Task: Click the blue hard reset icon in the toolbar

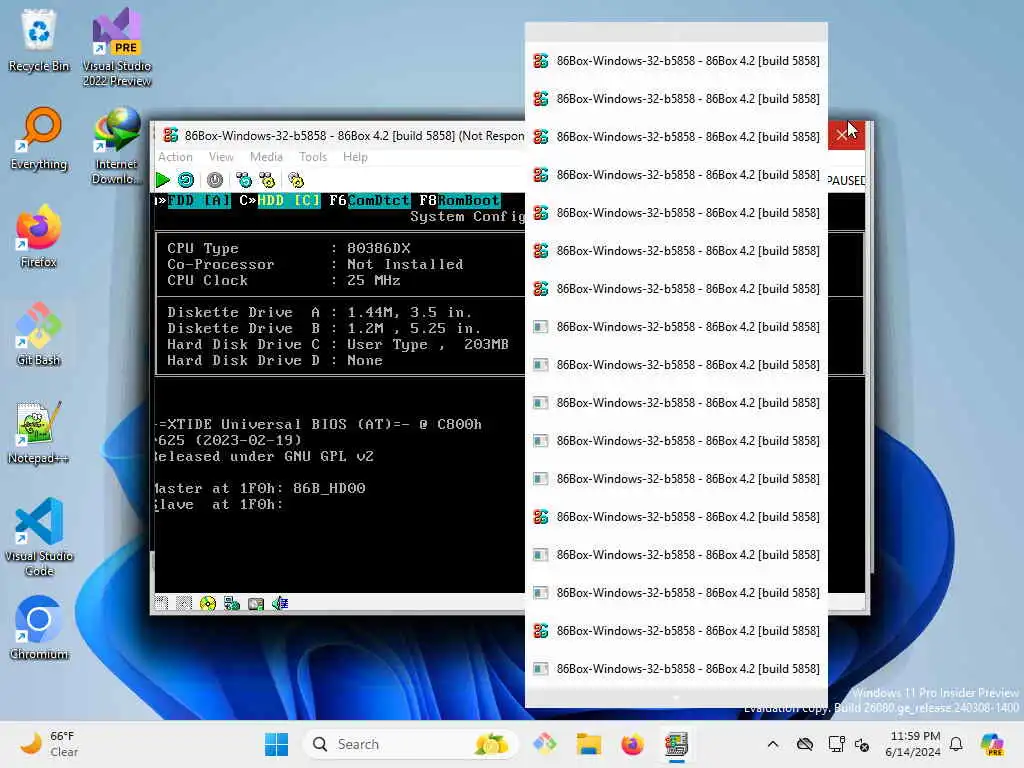Action: tap(186, 180)
